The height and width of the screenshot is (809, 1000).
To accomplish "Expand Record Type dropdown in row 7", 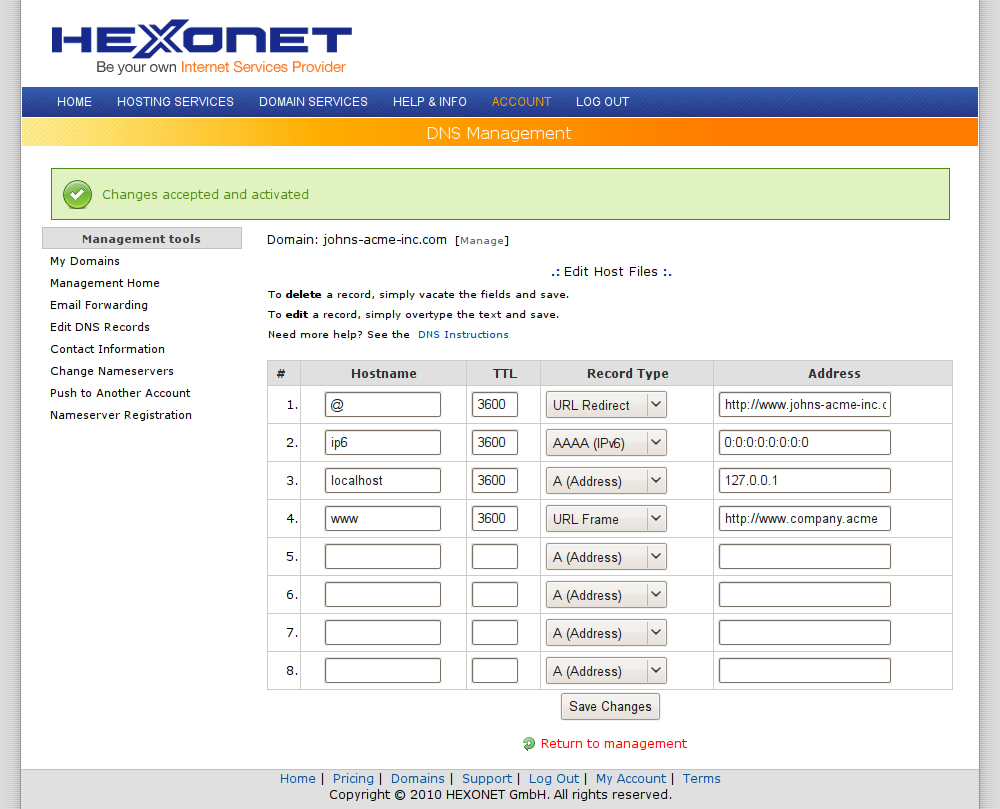I will click(606, 633).
